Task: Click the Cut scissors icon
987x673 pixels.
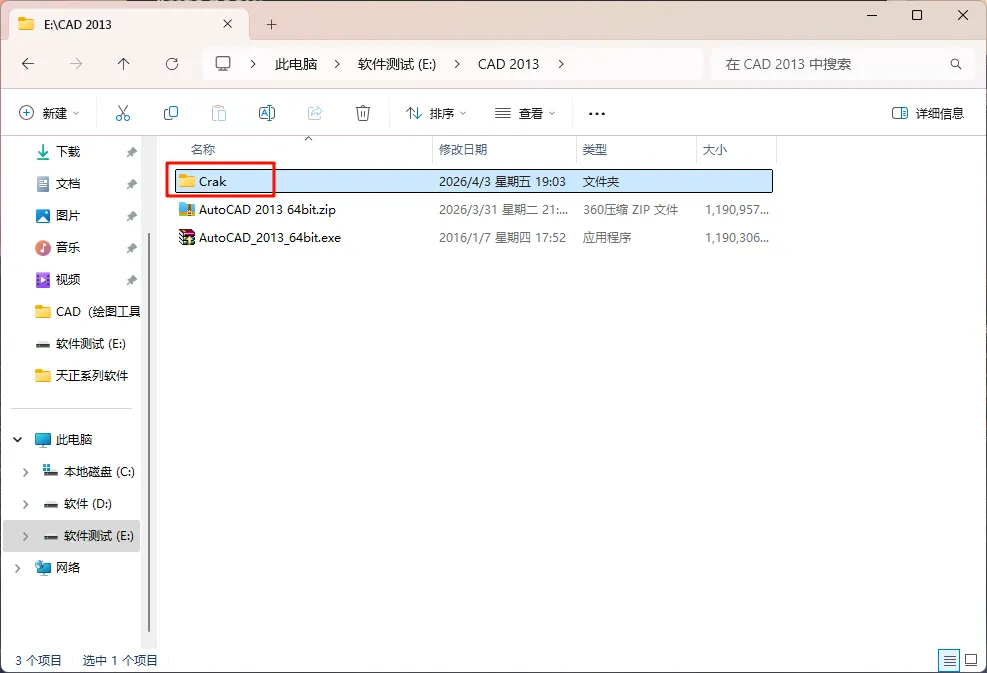Action: pos(123,113)
